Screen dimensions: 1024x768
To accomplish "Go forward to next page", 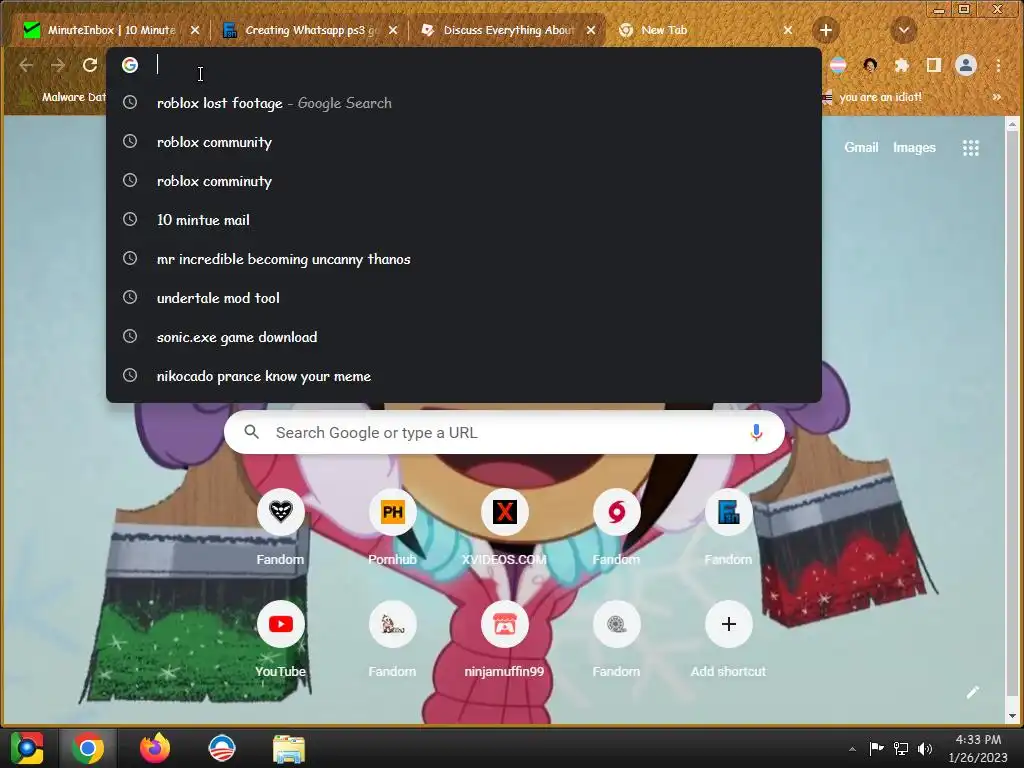I will coord(58,65).
